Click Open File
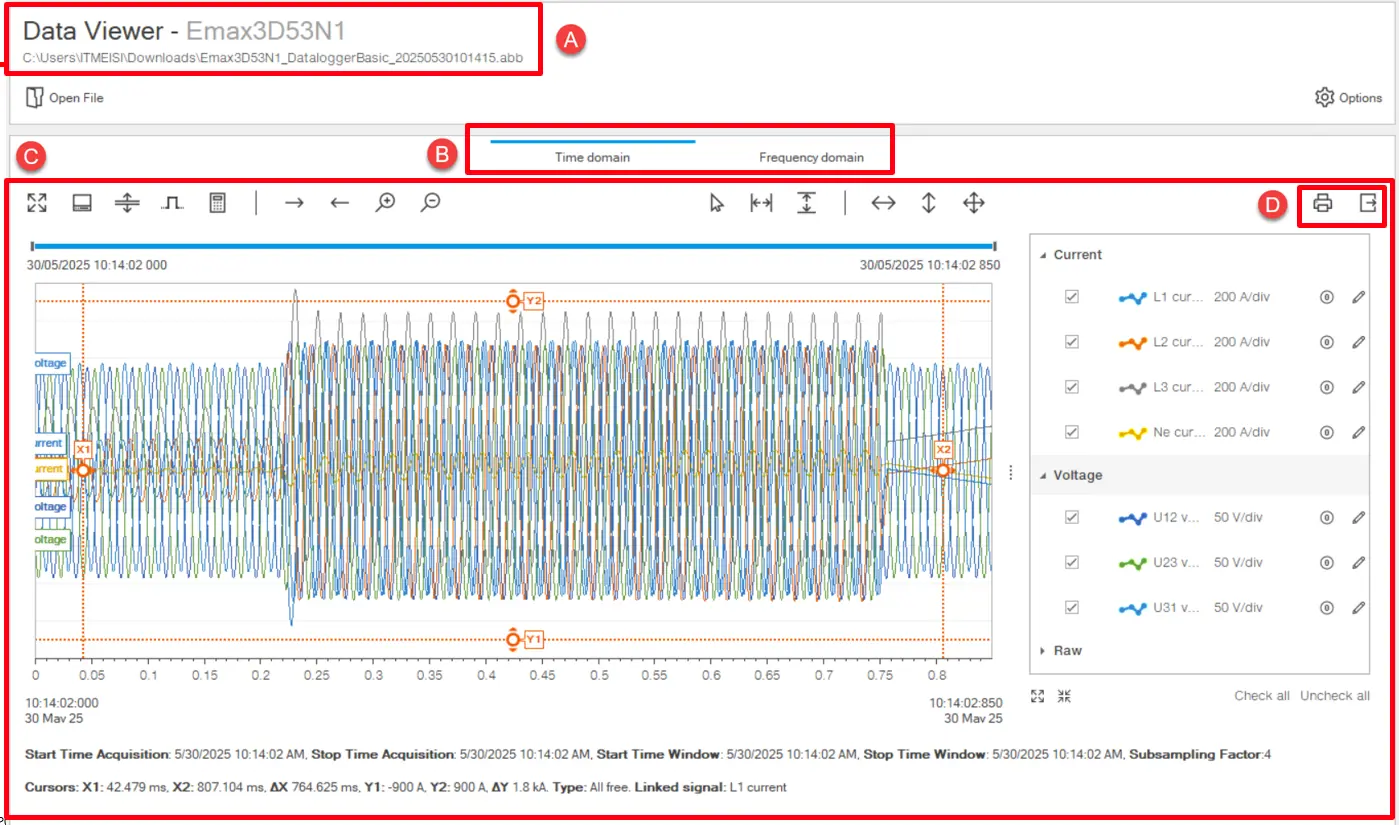The image size is (1399, 825). pos(63,97)
